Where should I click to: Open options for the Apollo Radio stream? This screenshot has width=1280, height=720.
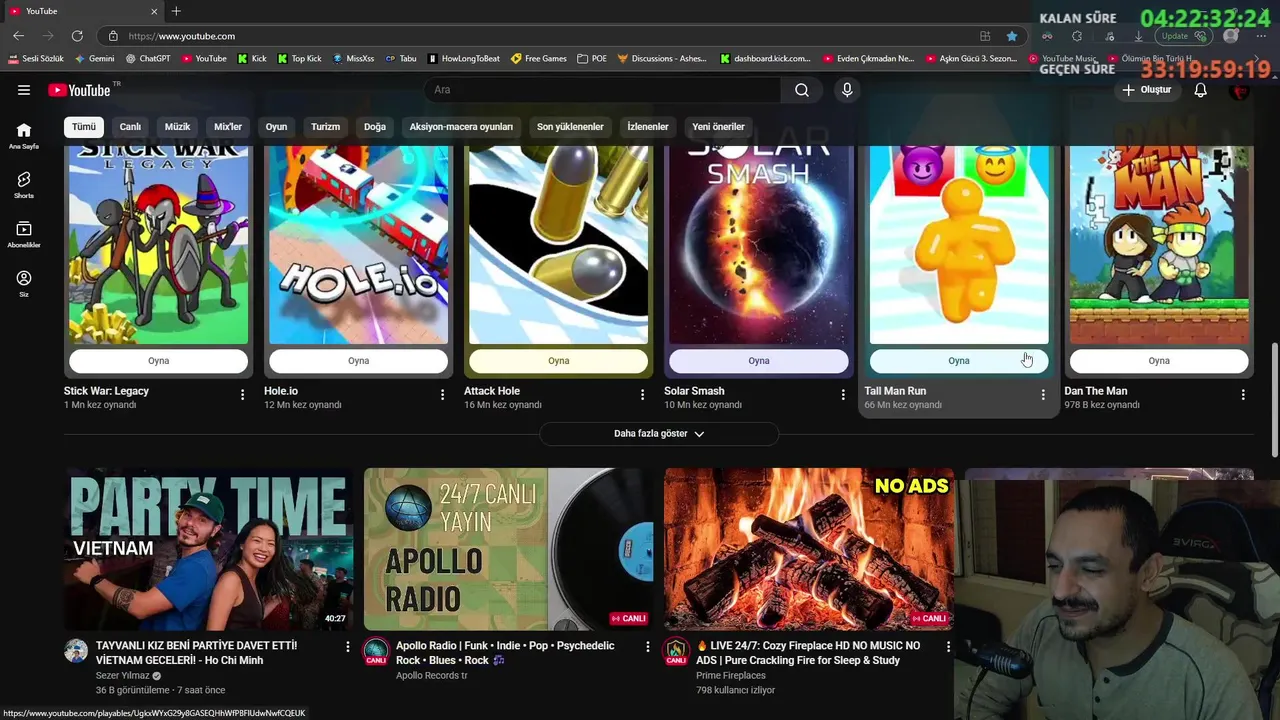648,647
